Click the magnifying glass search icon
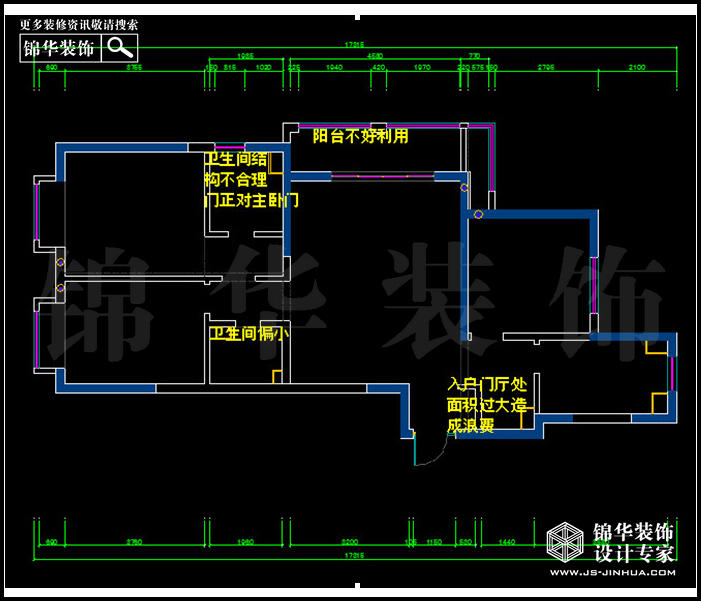Screen dimensions: 701x601 tap(120, 47)
